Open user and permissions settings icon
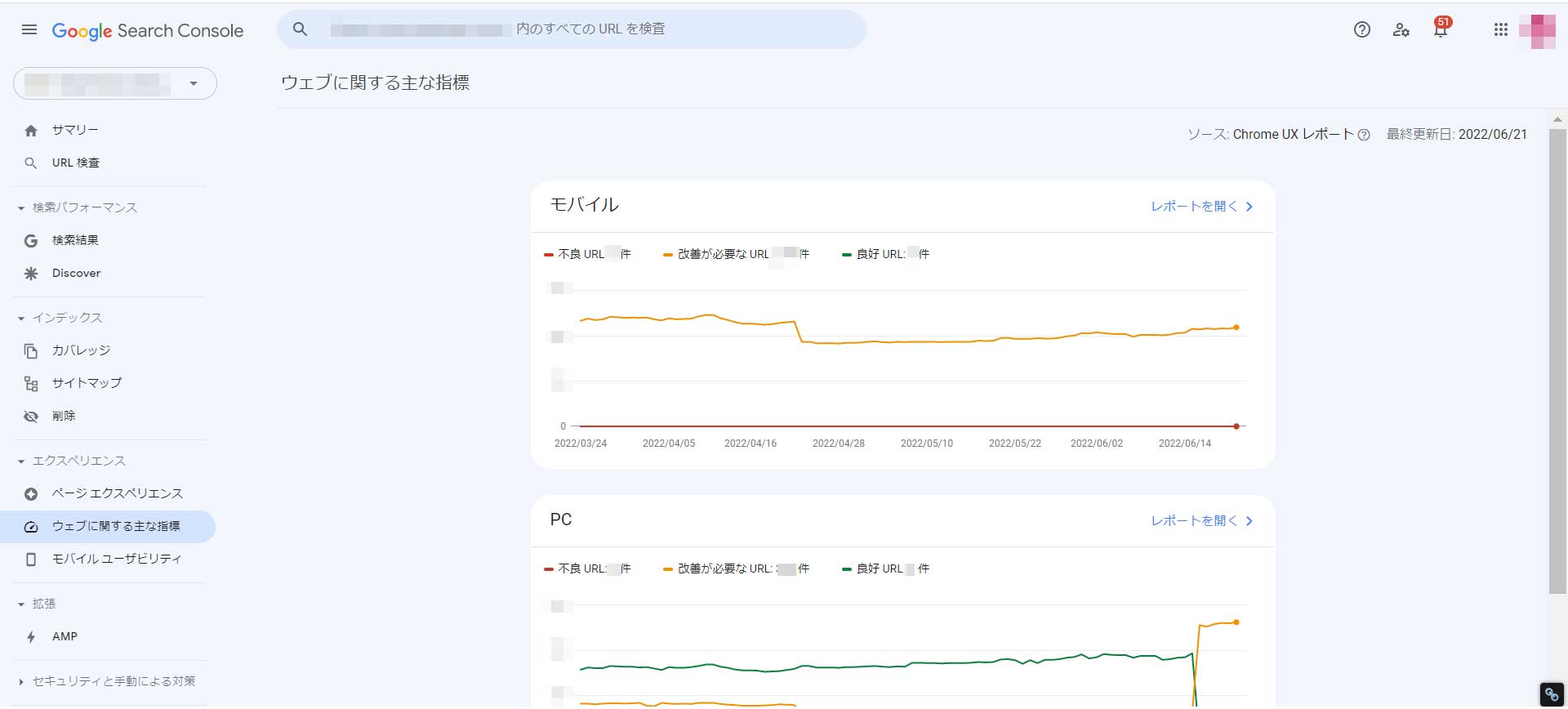 pos(1401,30)
